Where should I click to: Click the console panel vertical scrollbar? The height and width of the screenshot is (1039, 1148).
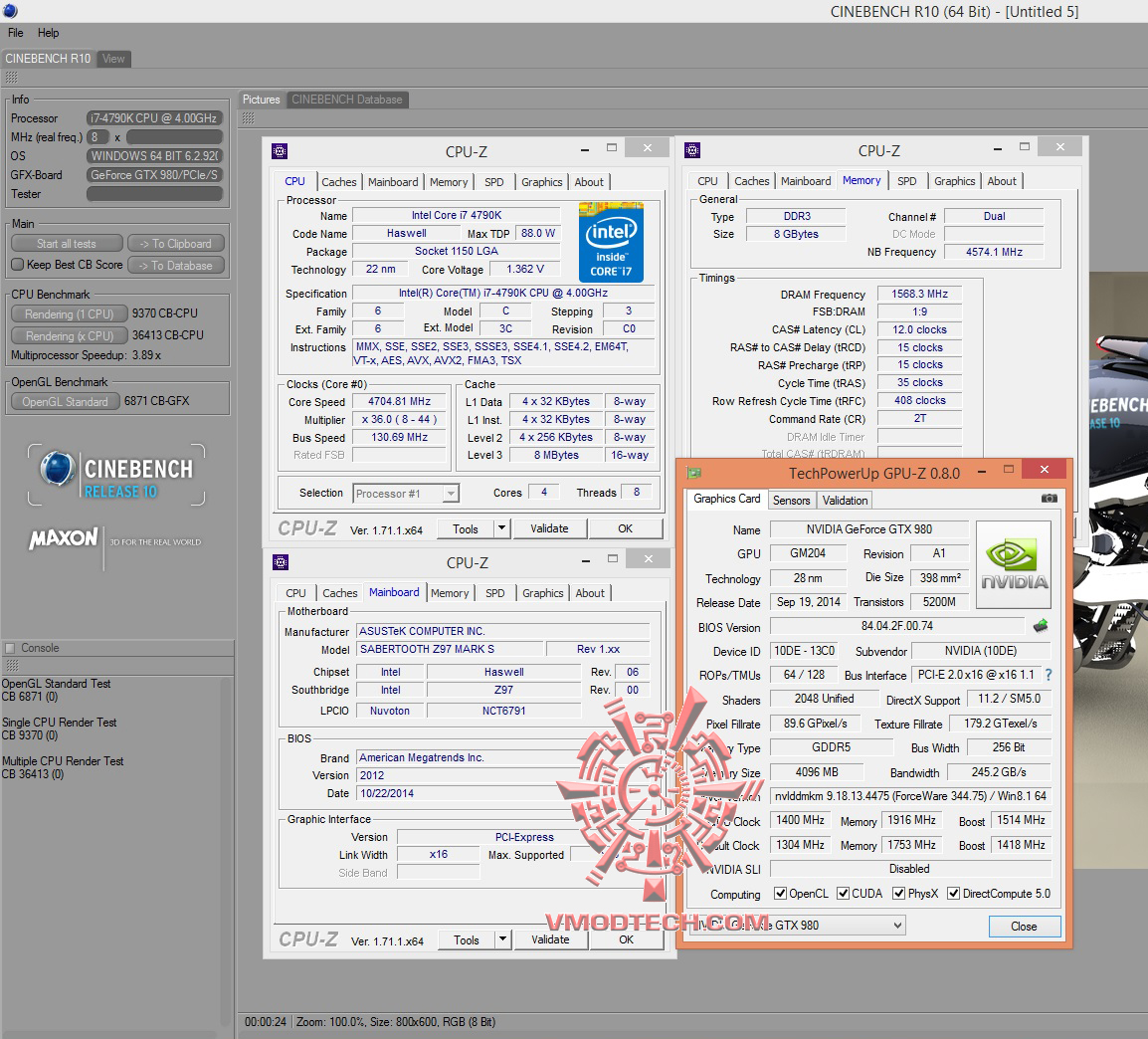click(226, 853)
